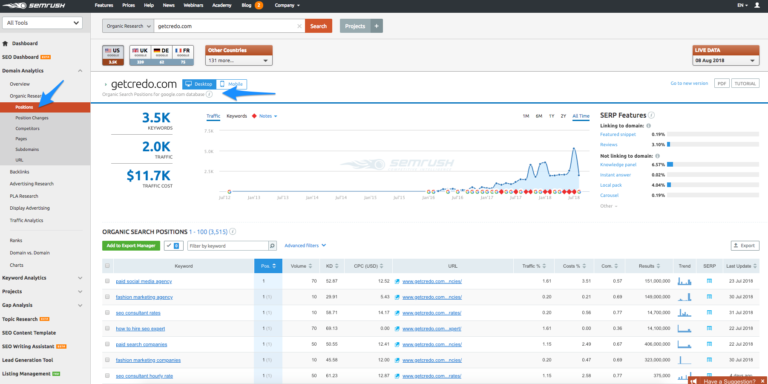Tick checkbox for seo consultant rates
Screen dimensions: 768x384
click(x=107, y=312)
